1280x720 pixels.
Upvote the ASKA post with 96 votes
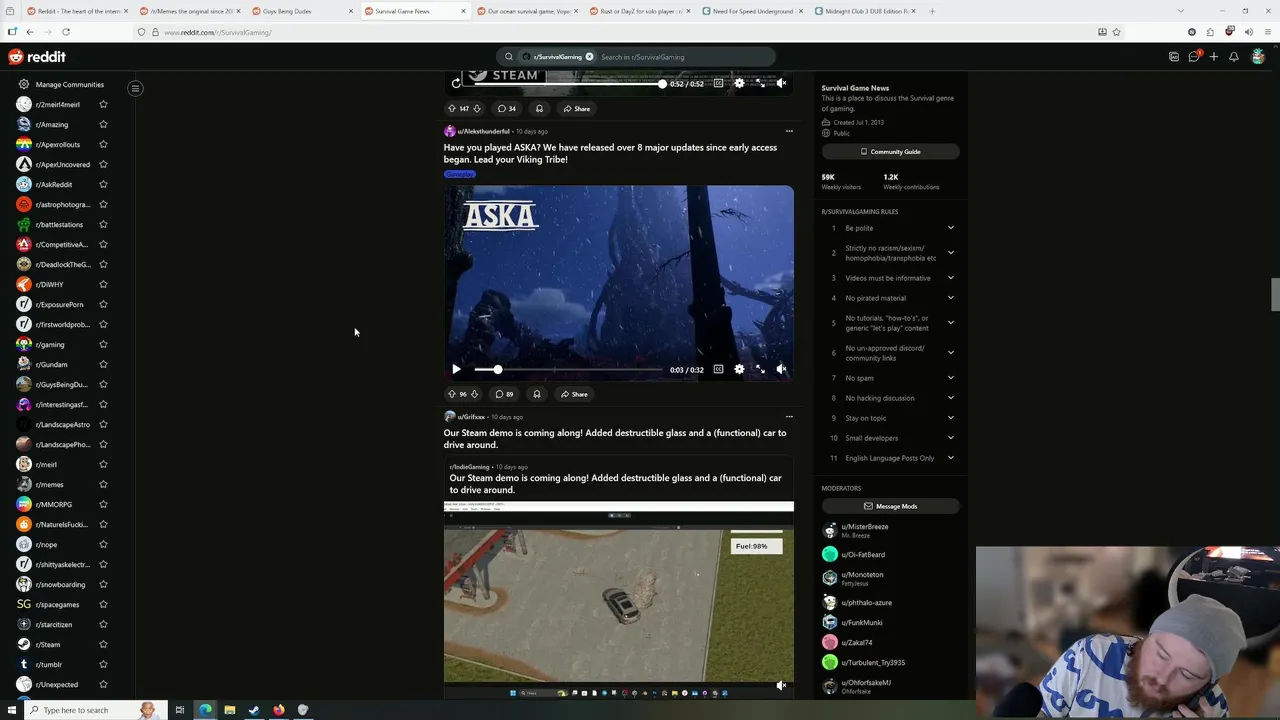coord(451,394)
